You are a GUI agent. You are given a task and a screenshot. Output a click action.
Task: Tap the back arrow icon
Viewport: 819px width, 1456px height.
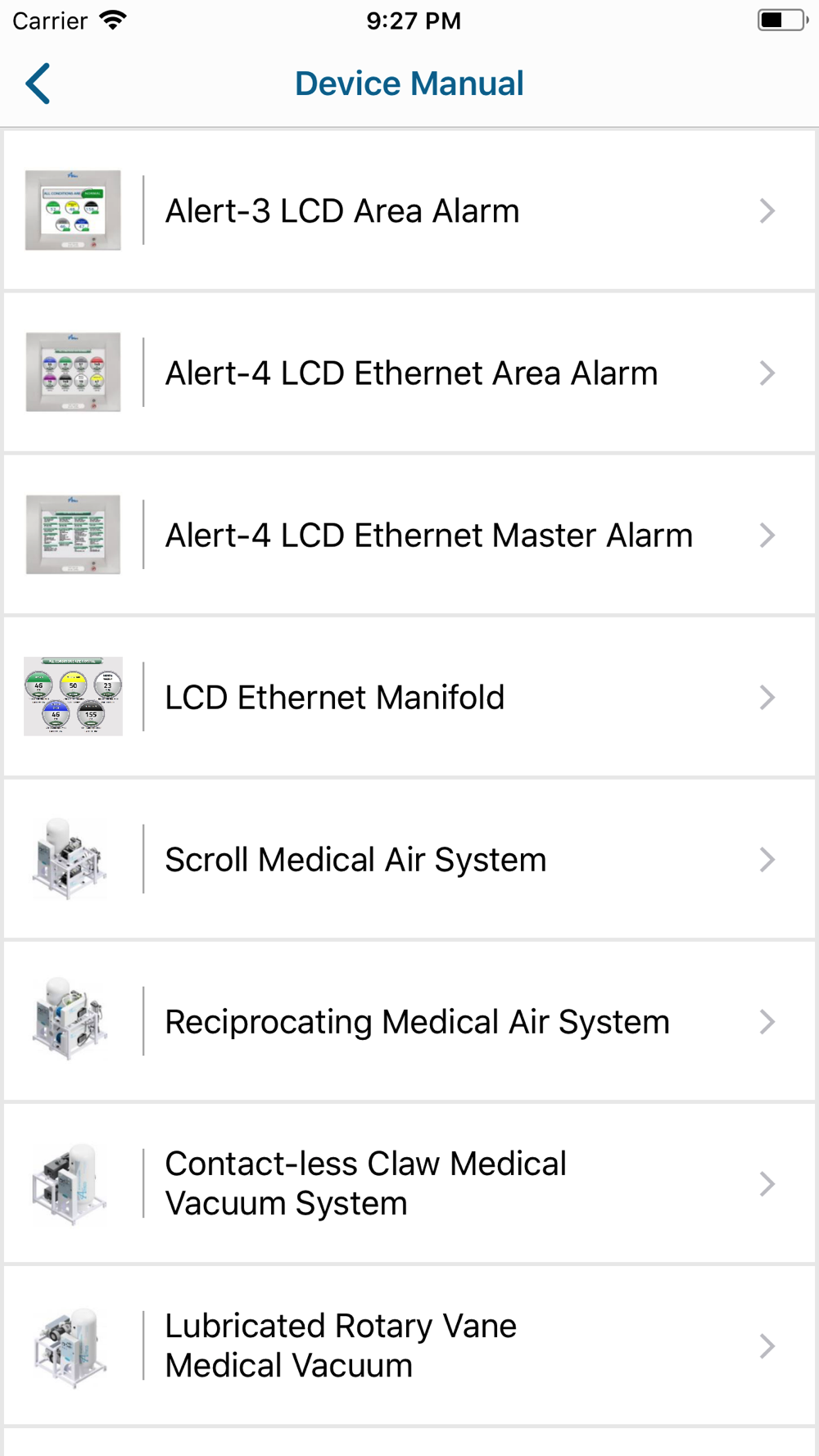(x=38, y=84)
